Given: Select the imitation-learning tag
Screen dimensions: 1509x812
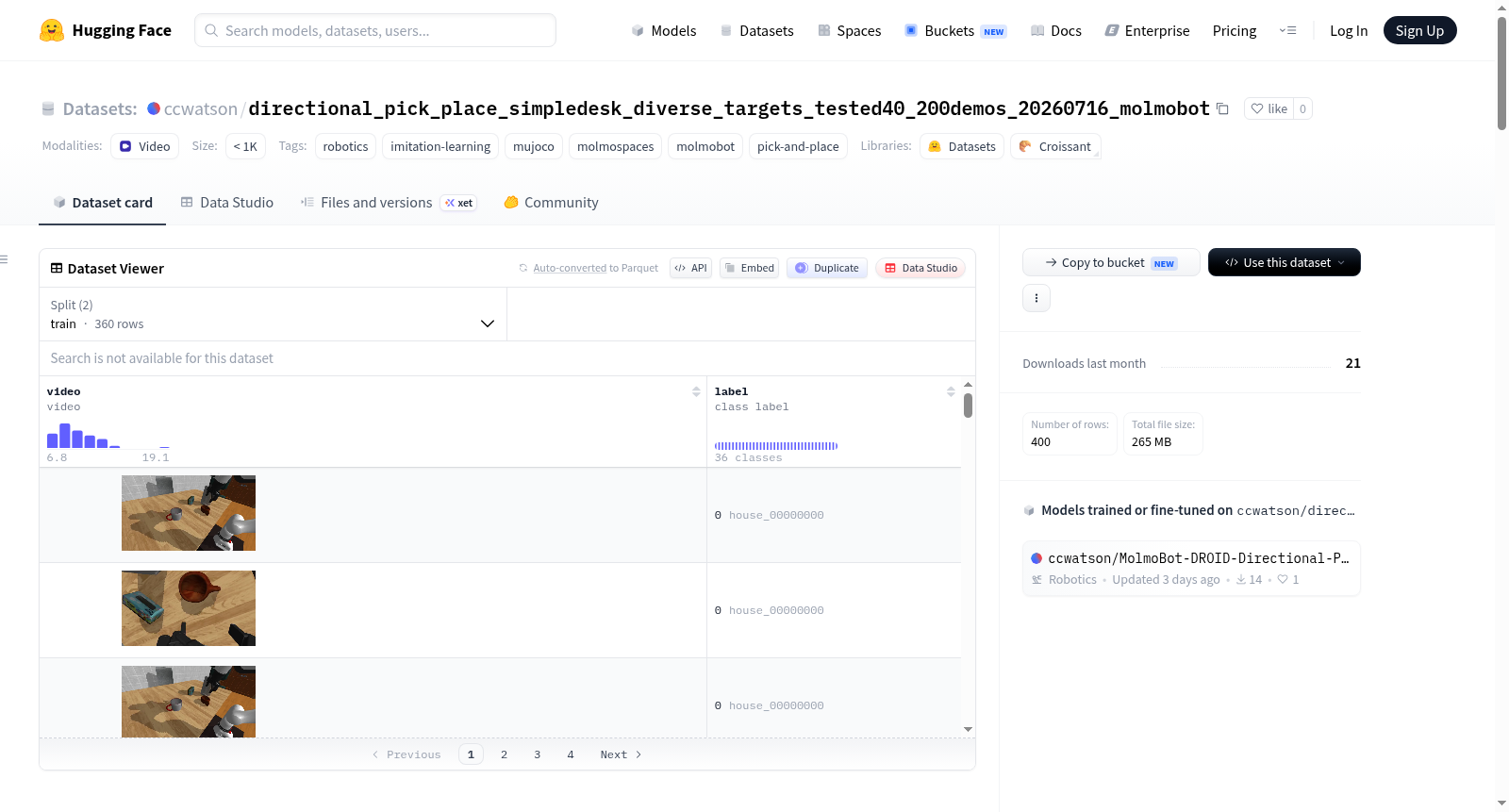Looking at the screenshot, I should point(440,146).
